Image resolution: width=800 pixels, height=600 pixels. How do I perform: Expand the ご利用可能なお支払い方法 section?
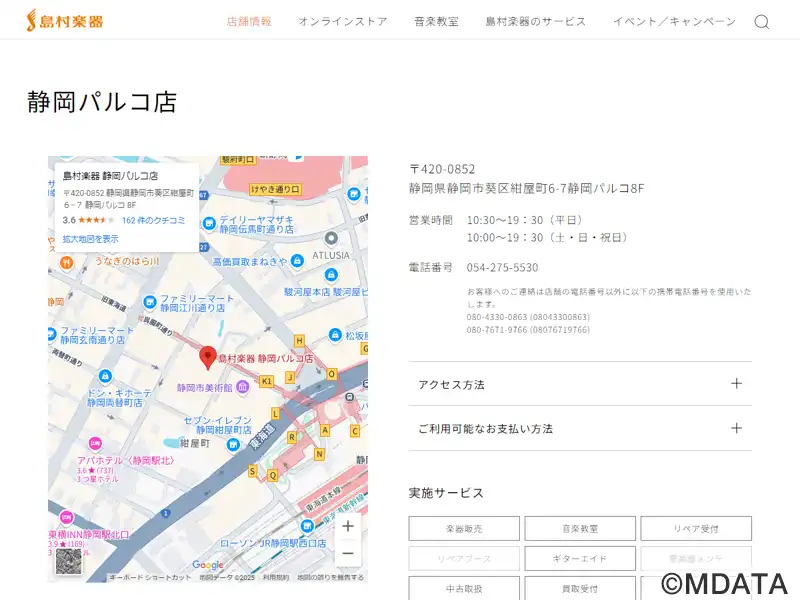(x=580, y=429)
